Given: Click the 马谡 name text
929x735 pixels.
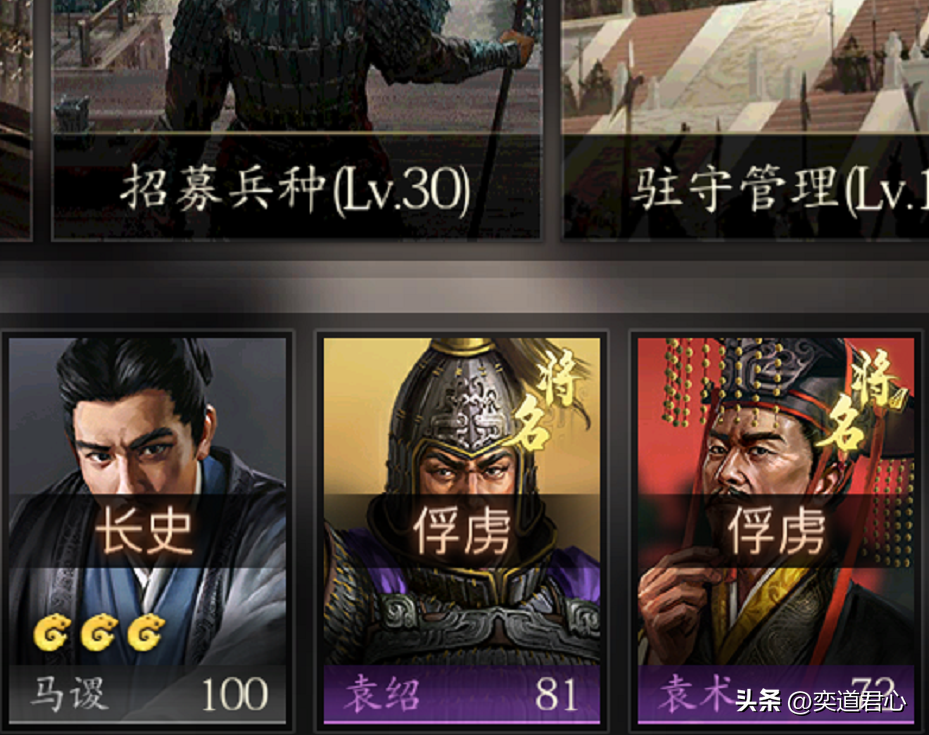Looking at the screenshot, I should point(70,694).
